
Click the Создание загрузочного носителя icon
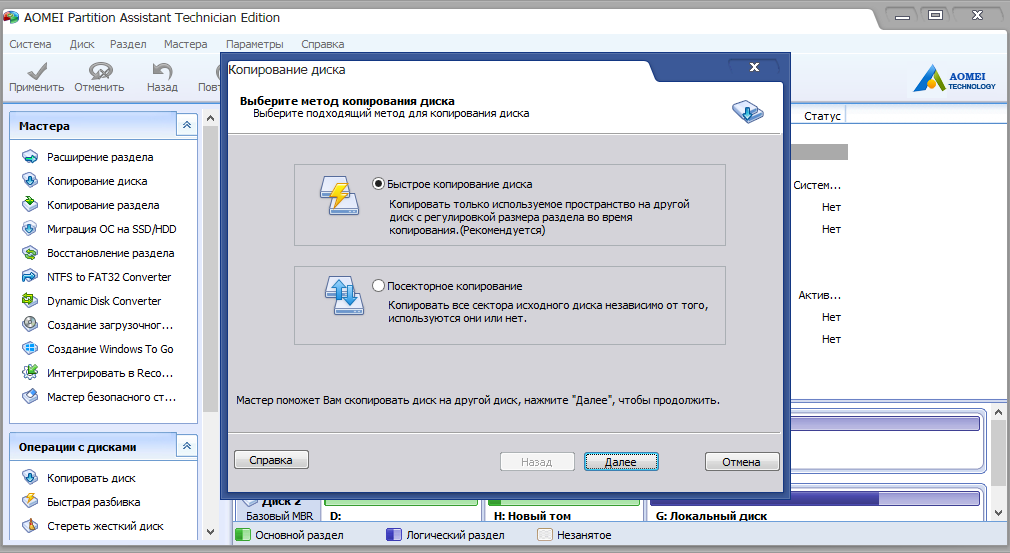tap(30, 324)
